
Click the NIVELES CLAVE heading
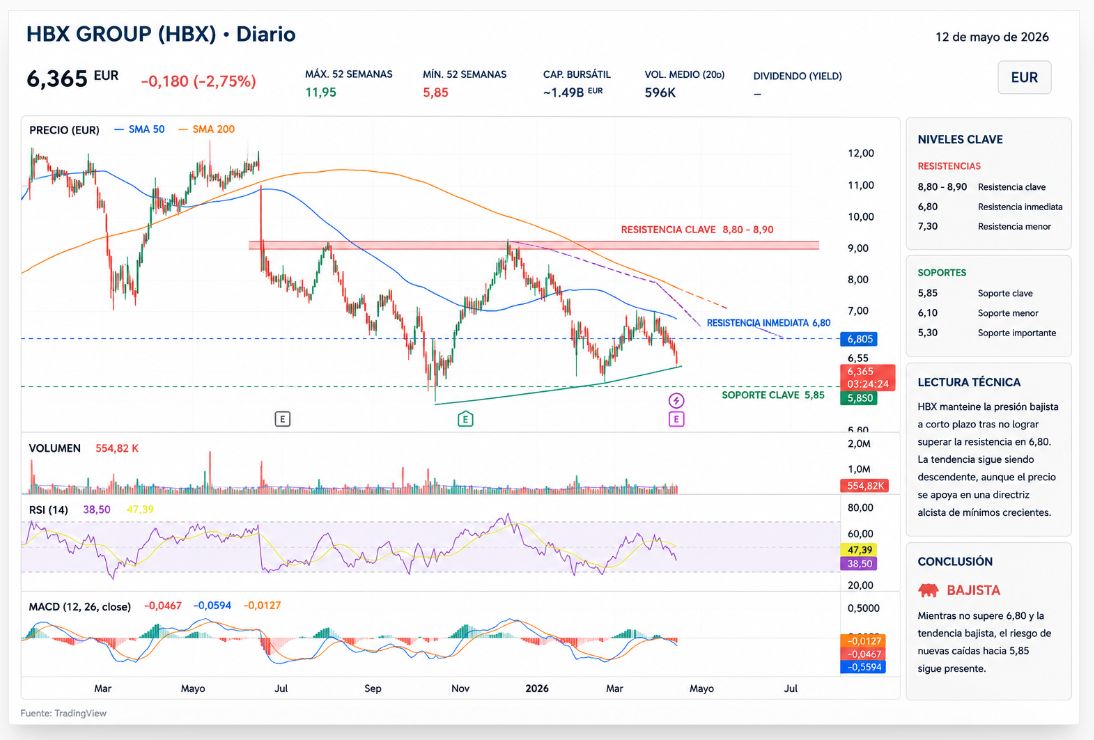click(x=960, y=139)
